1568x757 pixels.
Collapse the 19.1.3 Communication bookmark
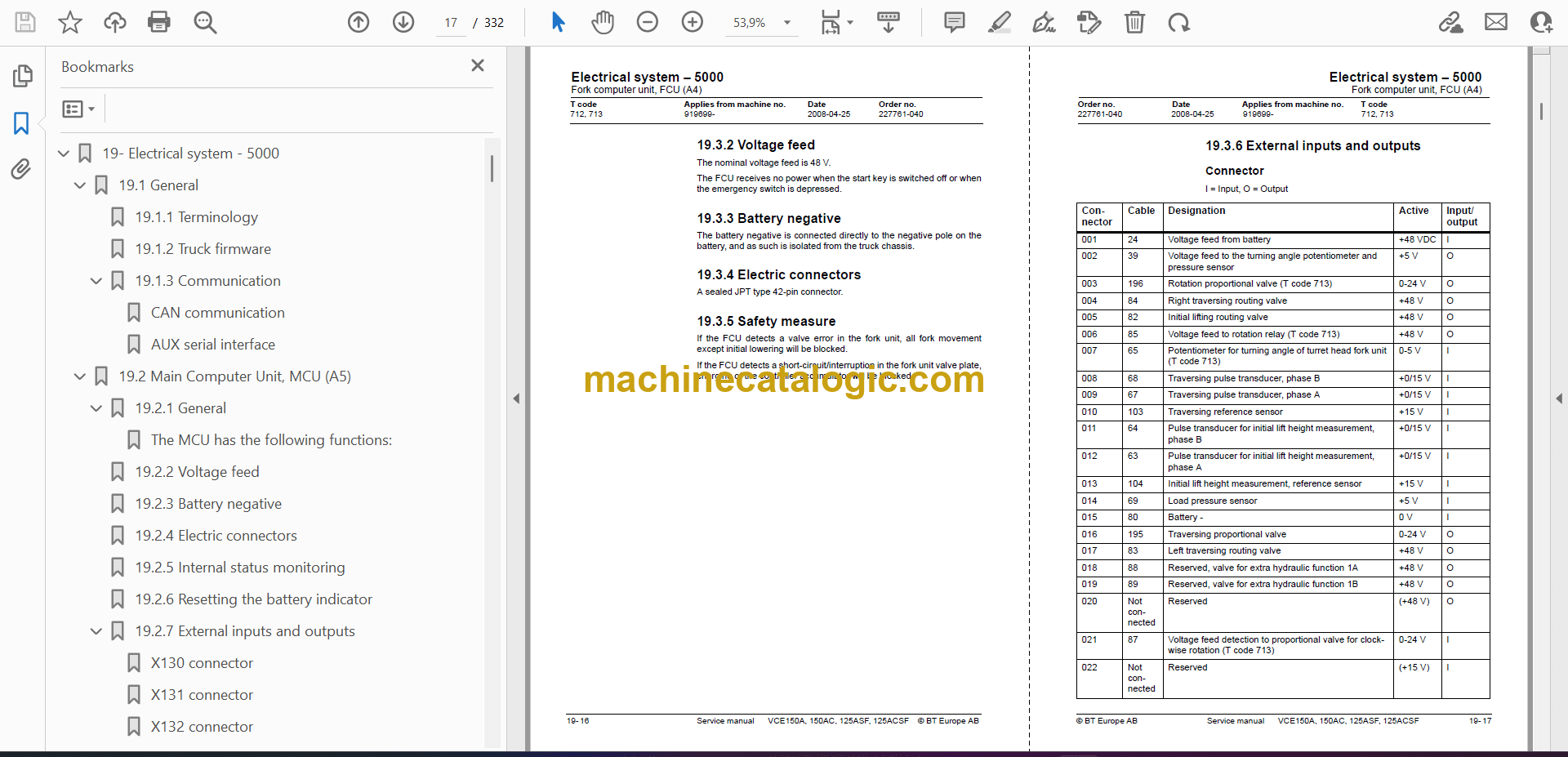click(96, 281)
